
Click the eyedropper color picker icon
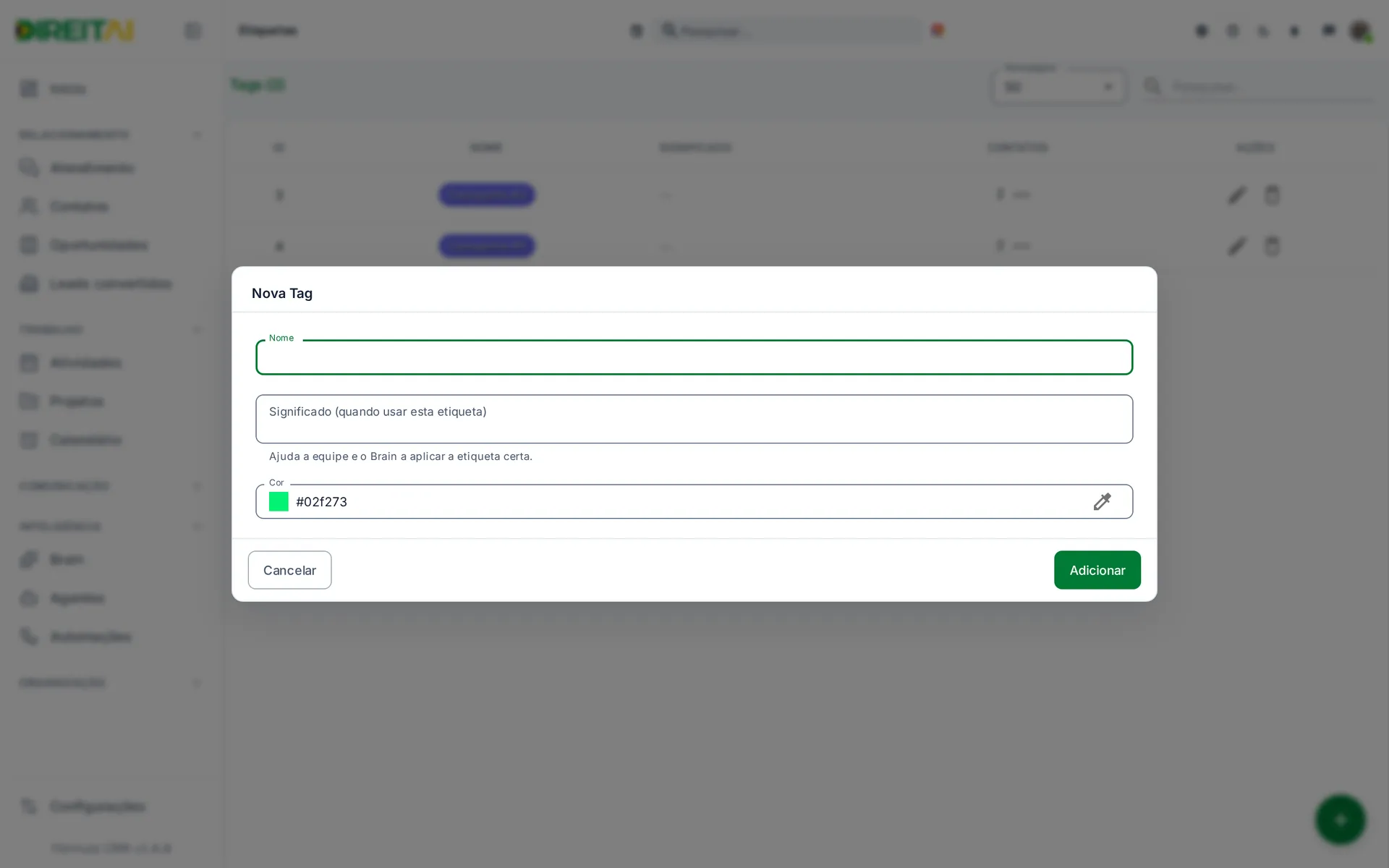click(x=1102, y=501)
